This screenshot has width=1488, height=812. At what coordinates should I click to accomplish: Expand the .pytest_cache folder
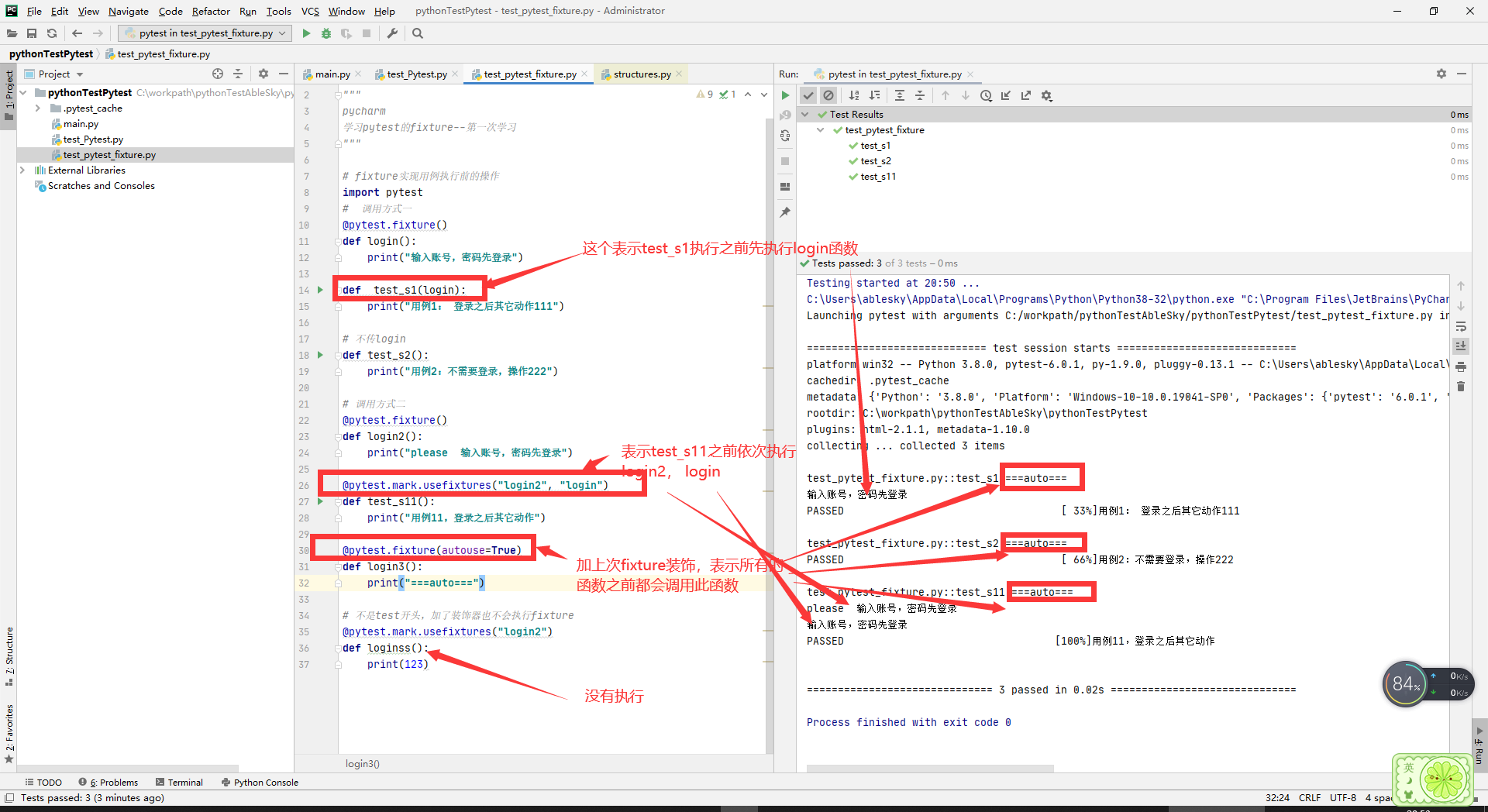tap(38, 108)
